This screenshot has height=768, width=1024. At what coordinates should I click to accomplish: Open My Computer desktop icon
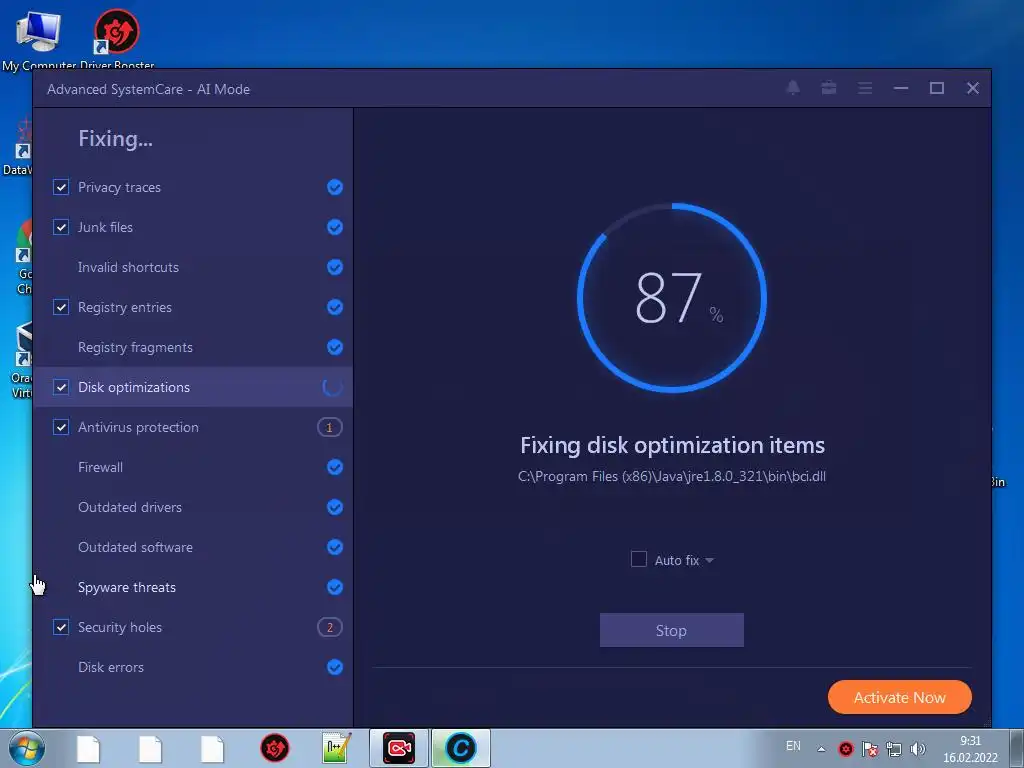(38, 38)
